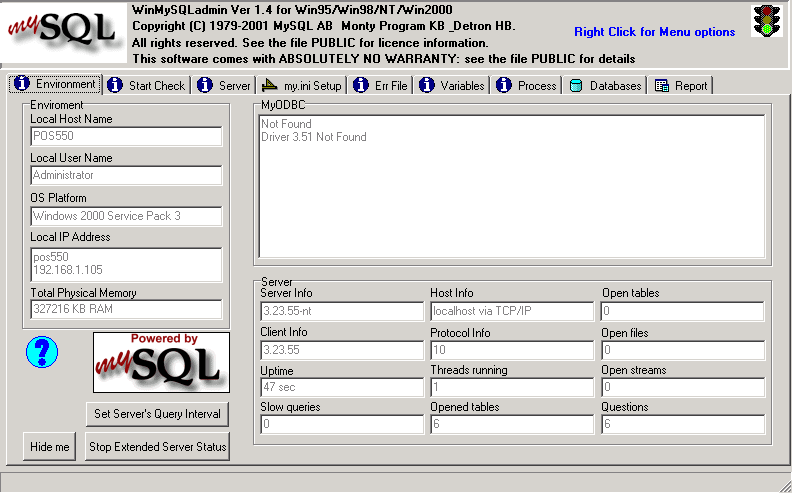
Task: Click inside the MyODBC text area
Action: [x=510, y=187]
